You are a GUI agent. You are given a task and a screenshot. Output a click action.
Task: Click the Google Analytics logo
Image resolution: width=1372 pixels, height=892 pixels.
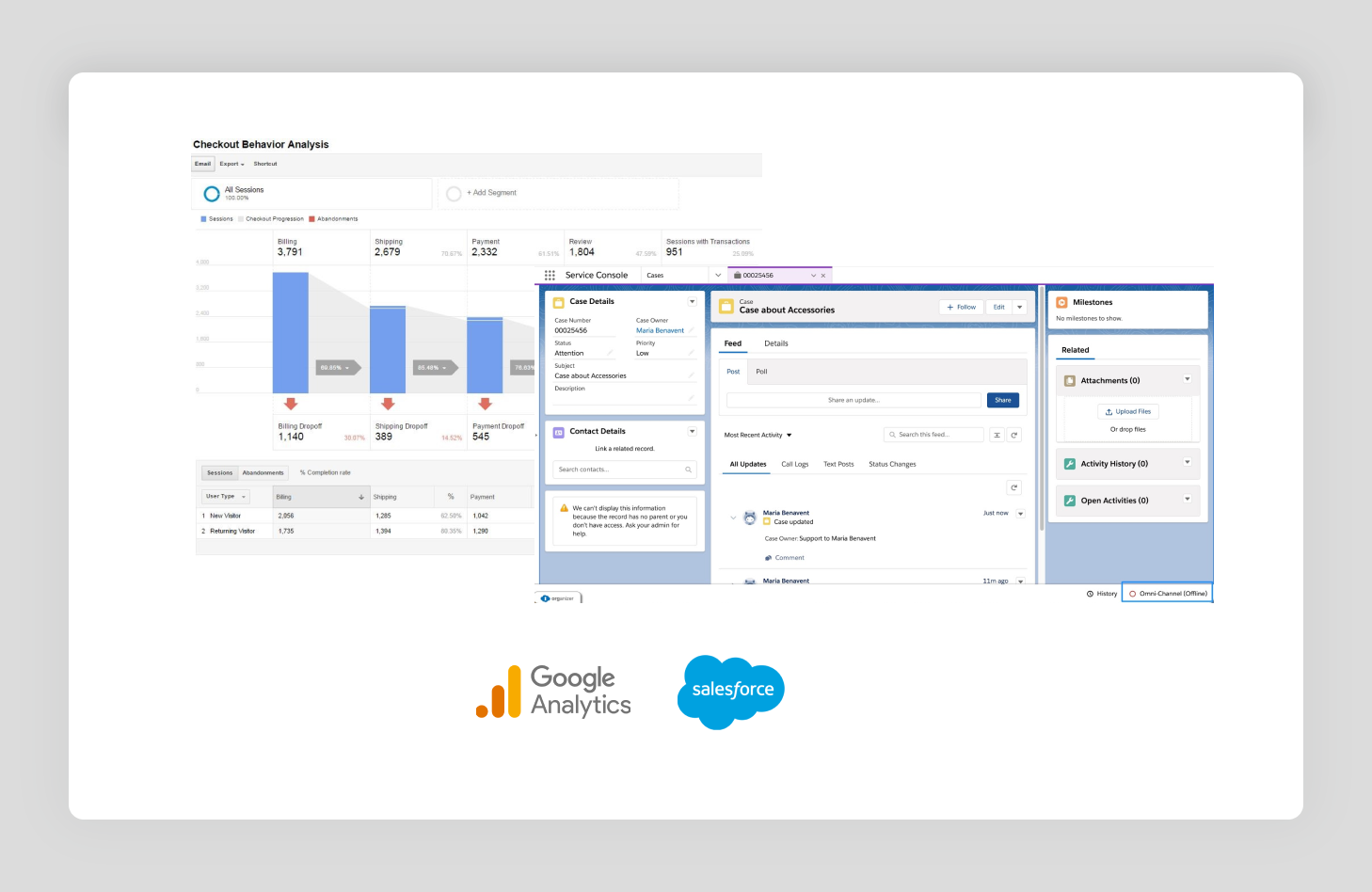click(553, 693)
